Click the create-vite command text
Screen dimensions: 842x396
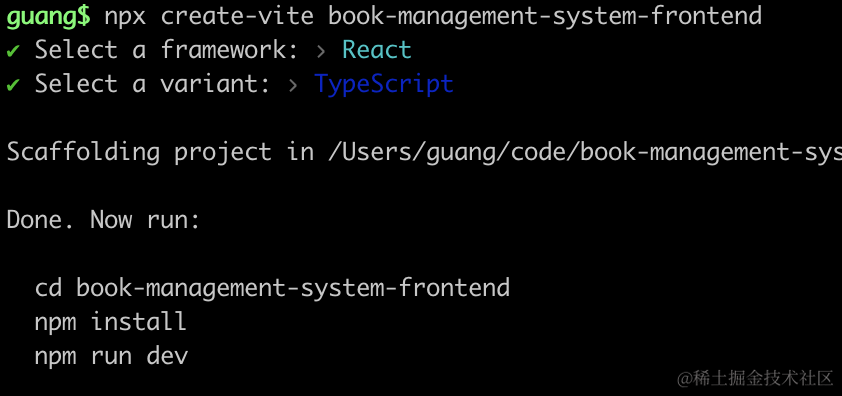pyautogui.click(x=237, y=16)
